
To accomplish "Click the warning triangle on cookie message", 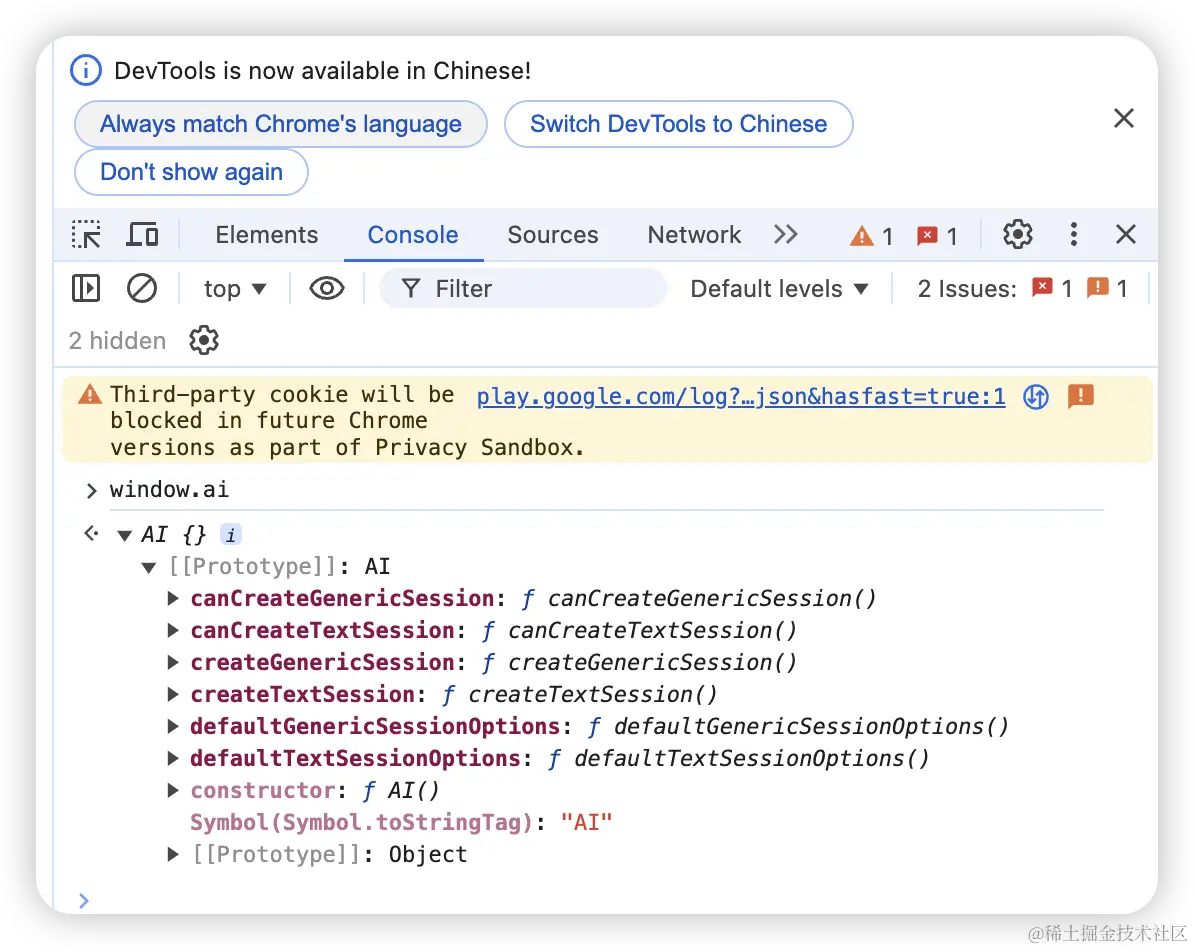I will (x=90, y=394).
